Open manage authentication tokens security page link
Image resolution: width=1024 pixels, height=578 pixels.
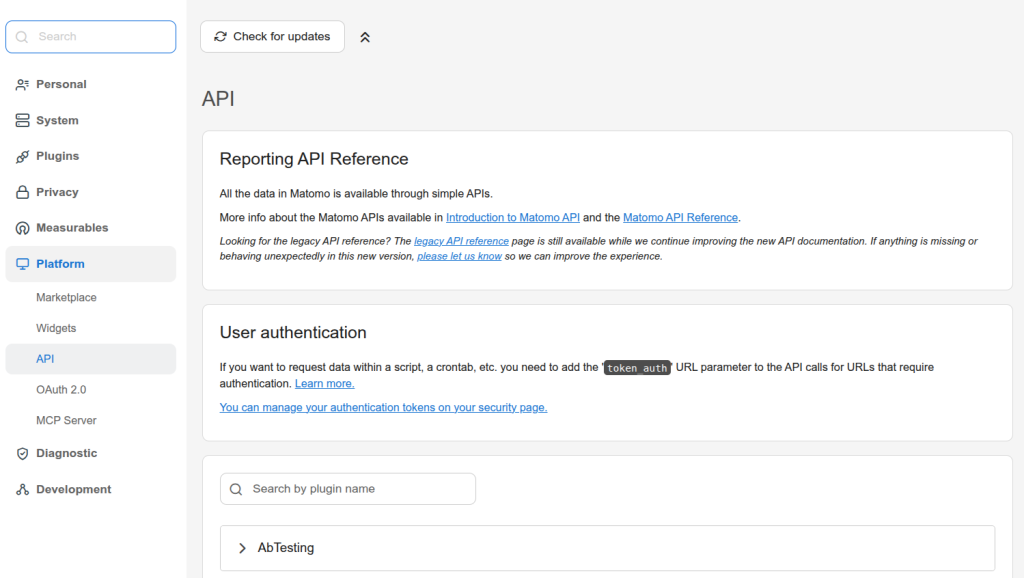tap(383, 407)
